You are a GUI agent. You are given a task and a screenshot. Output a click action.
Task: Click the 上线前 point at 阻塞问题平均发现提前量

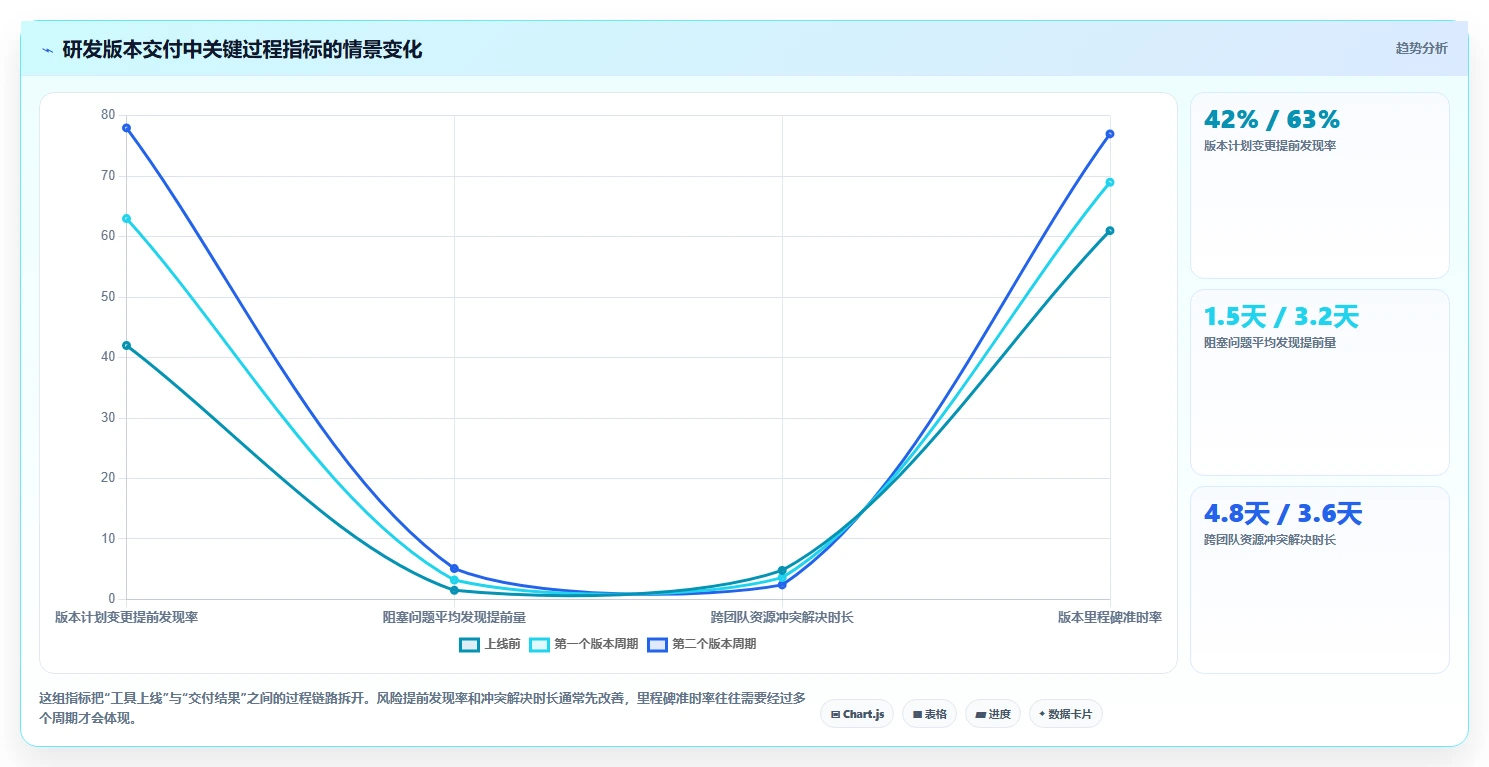pyautogui.click(x=454, y=590)
